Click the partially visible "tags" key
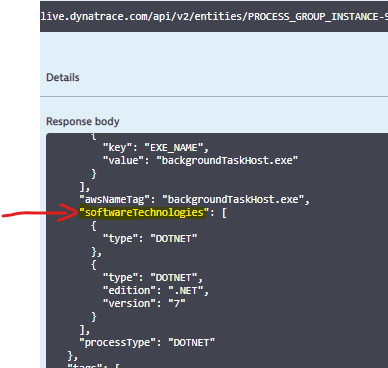Viewport: 388px width, 368px height. (85, 366)
